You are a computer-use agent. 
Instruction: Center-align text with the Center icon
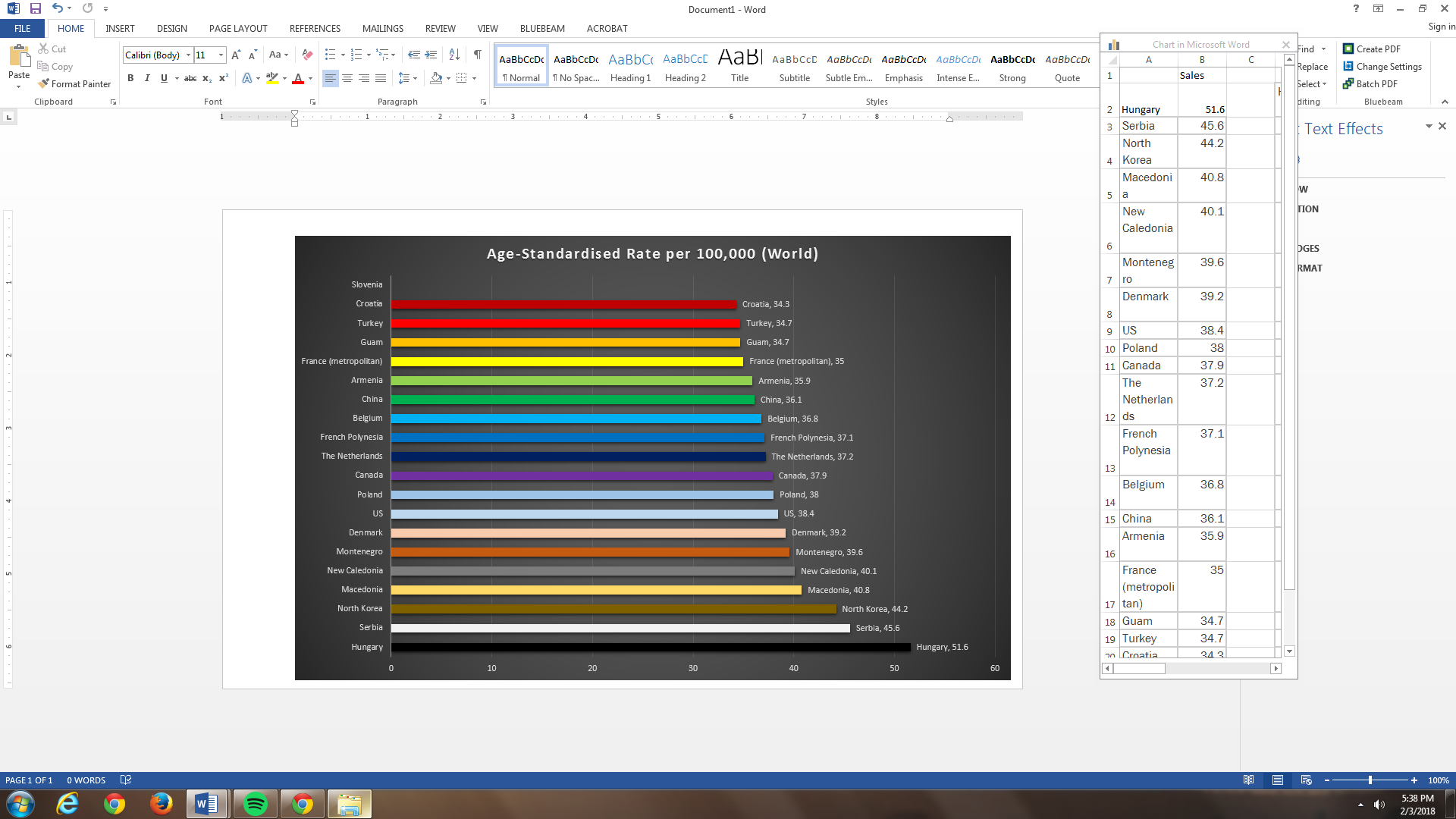347,78
